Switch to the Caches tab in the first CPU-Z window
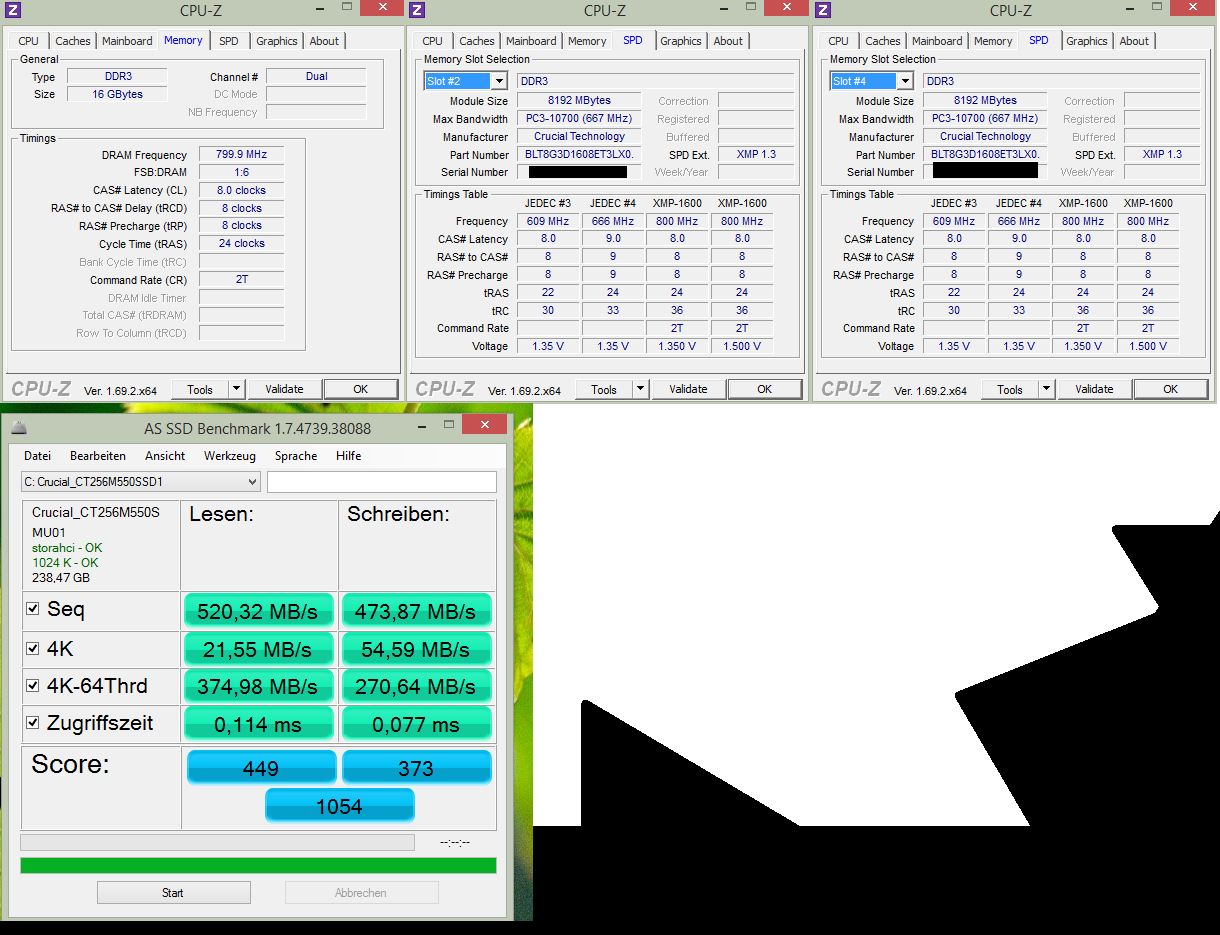The width and height of the screenshot is (1220, 935). coord(73,41)
